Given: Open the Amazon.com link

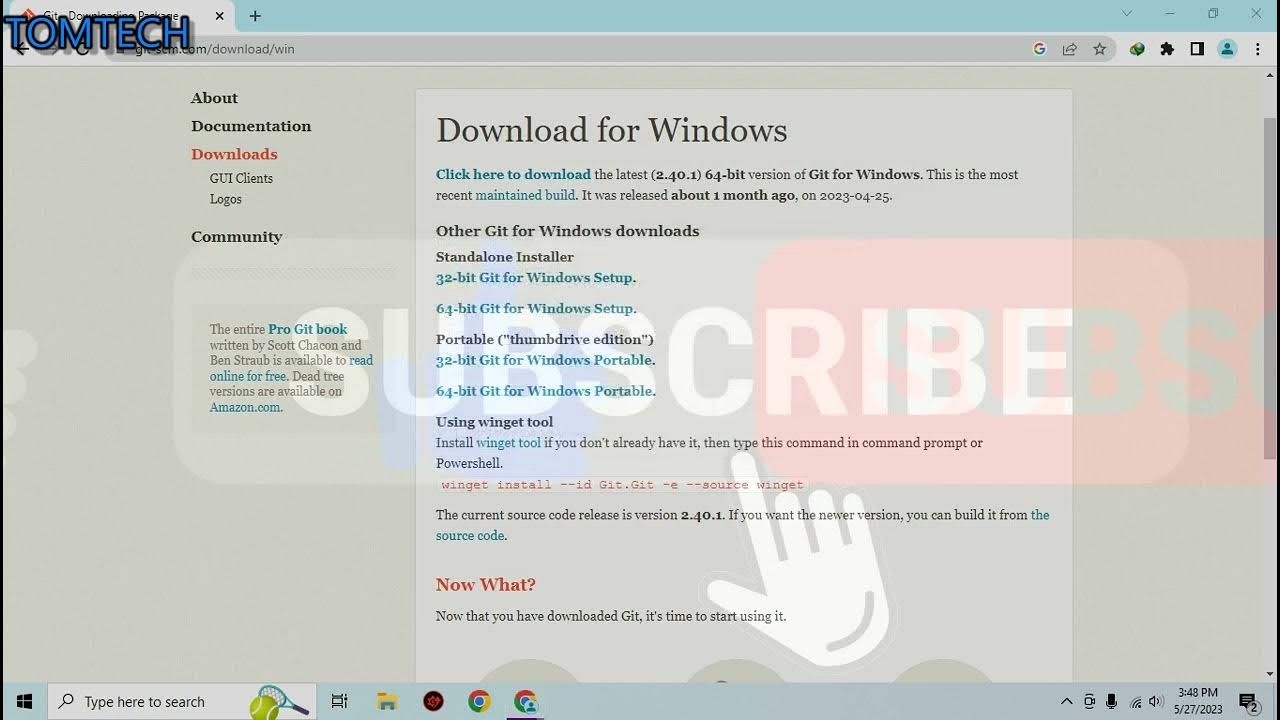Looking at the screenshot, I should click(244, 407).
